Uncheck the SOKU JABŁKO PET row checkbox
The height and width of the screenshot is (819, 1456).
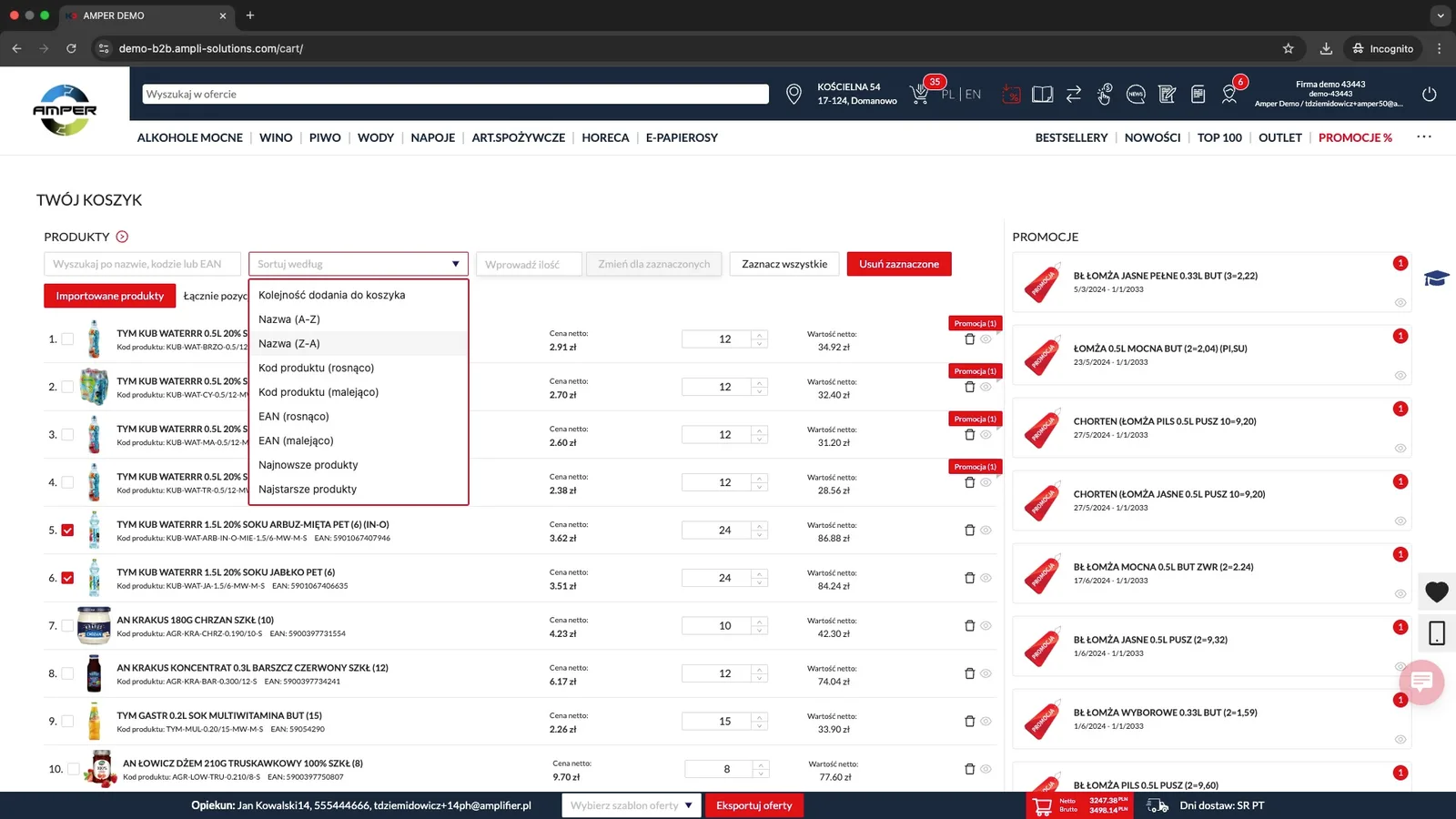67,578
